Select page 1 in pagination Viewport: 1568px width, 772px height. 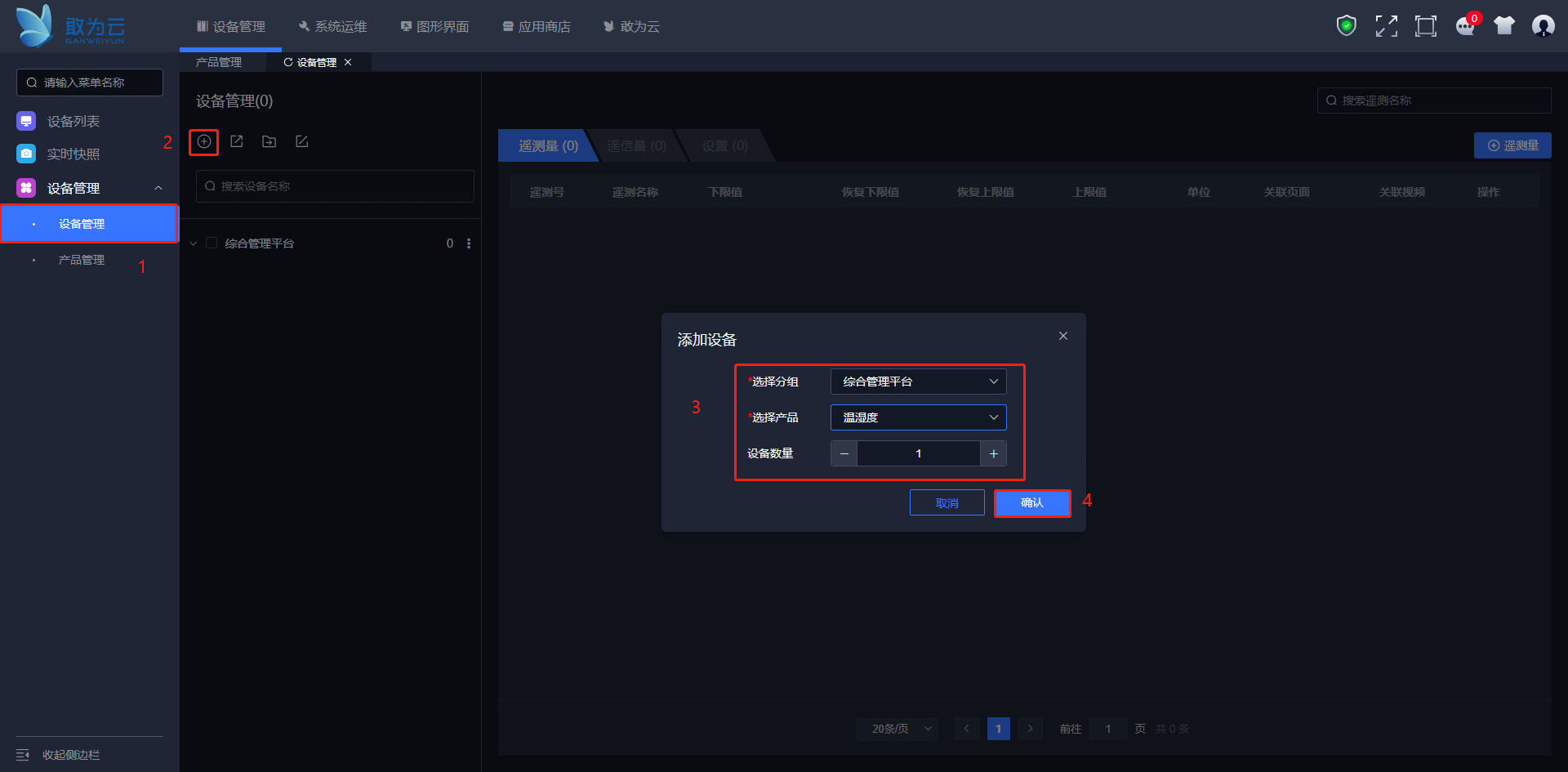(998, 729)
